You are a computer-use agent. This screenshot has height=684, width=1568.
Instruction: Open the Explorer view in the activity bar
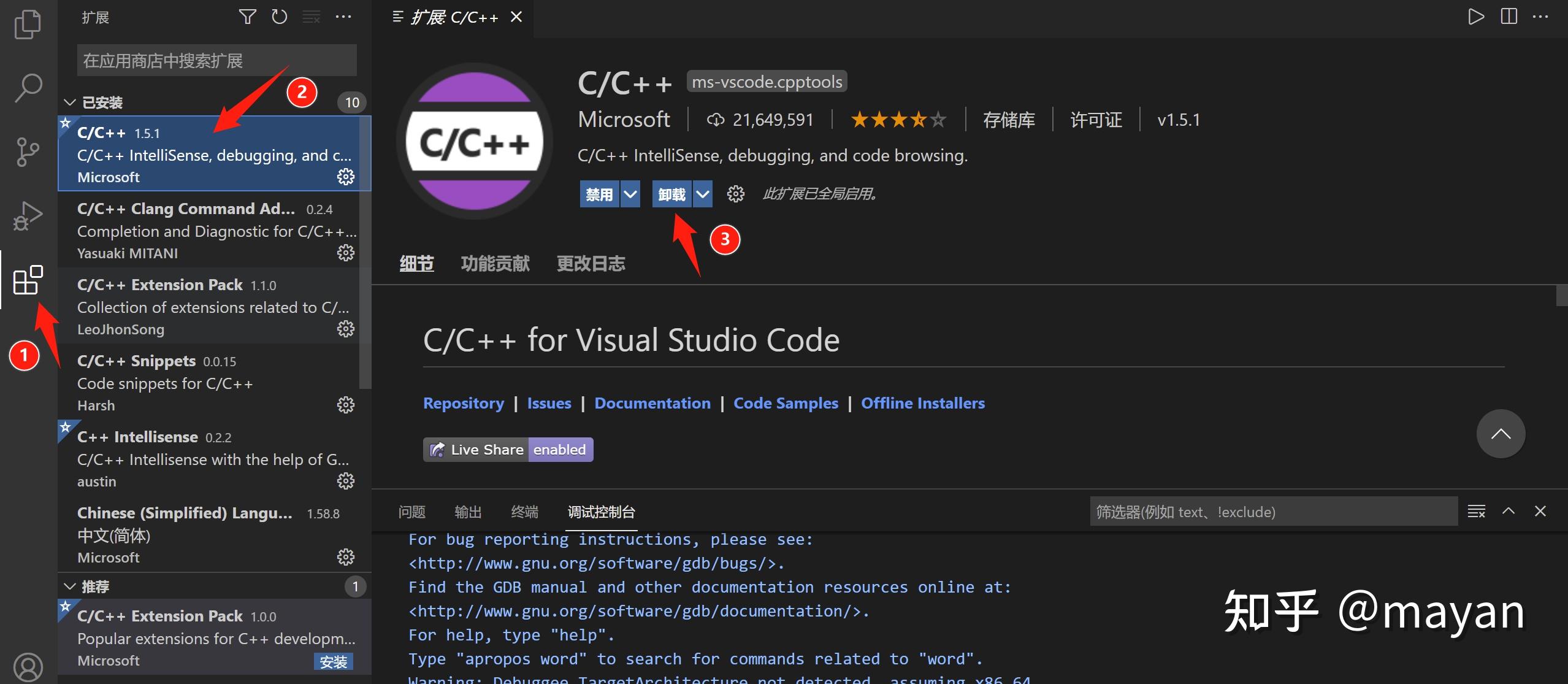pos(27,25)
